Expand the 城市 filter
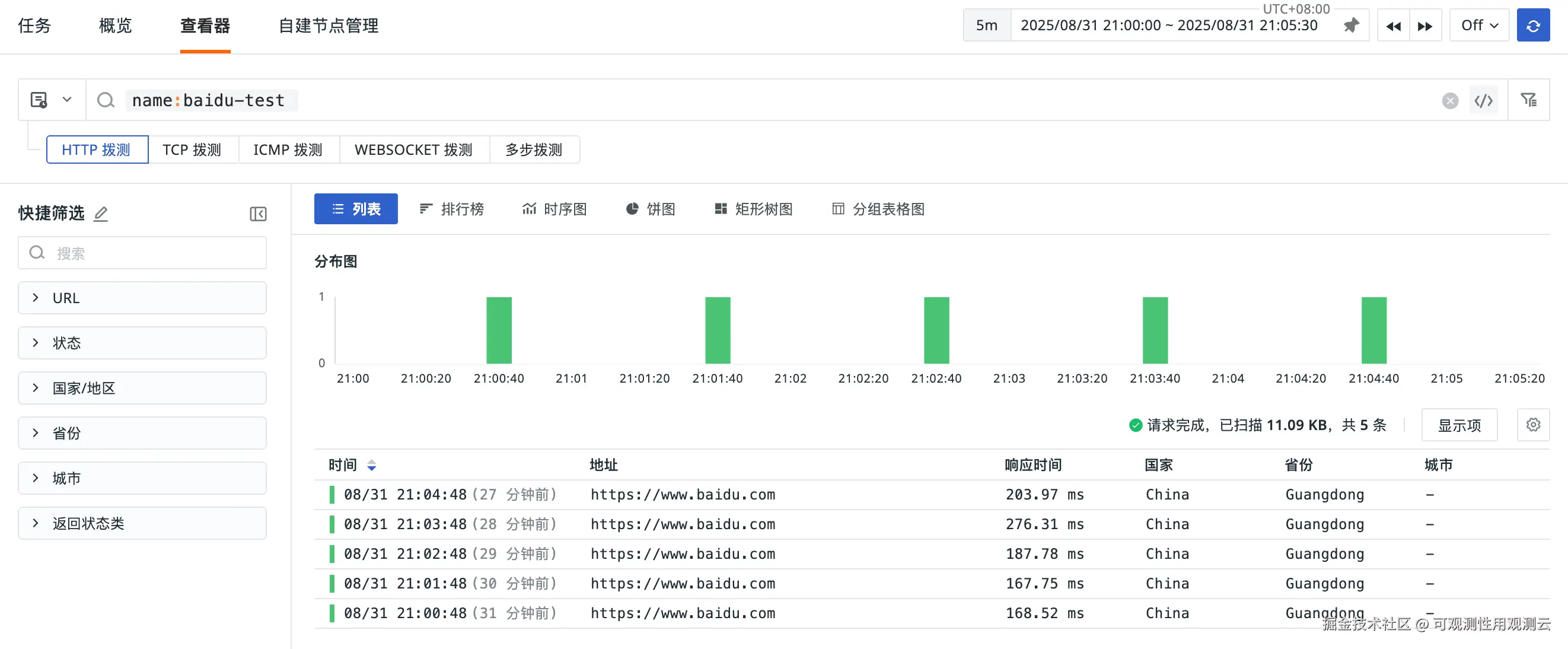 click(x=142, y=478)
